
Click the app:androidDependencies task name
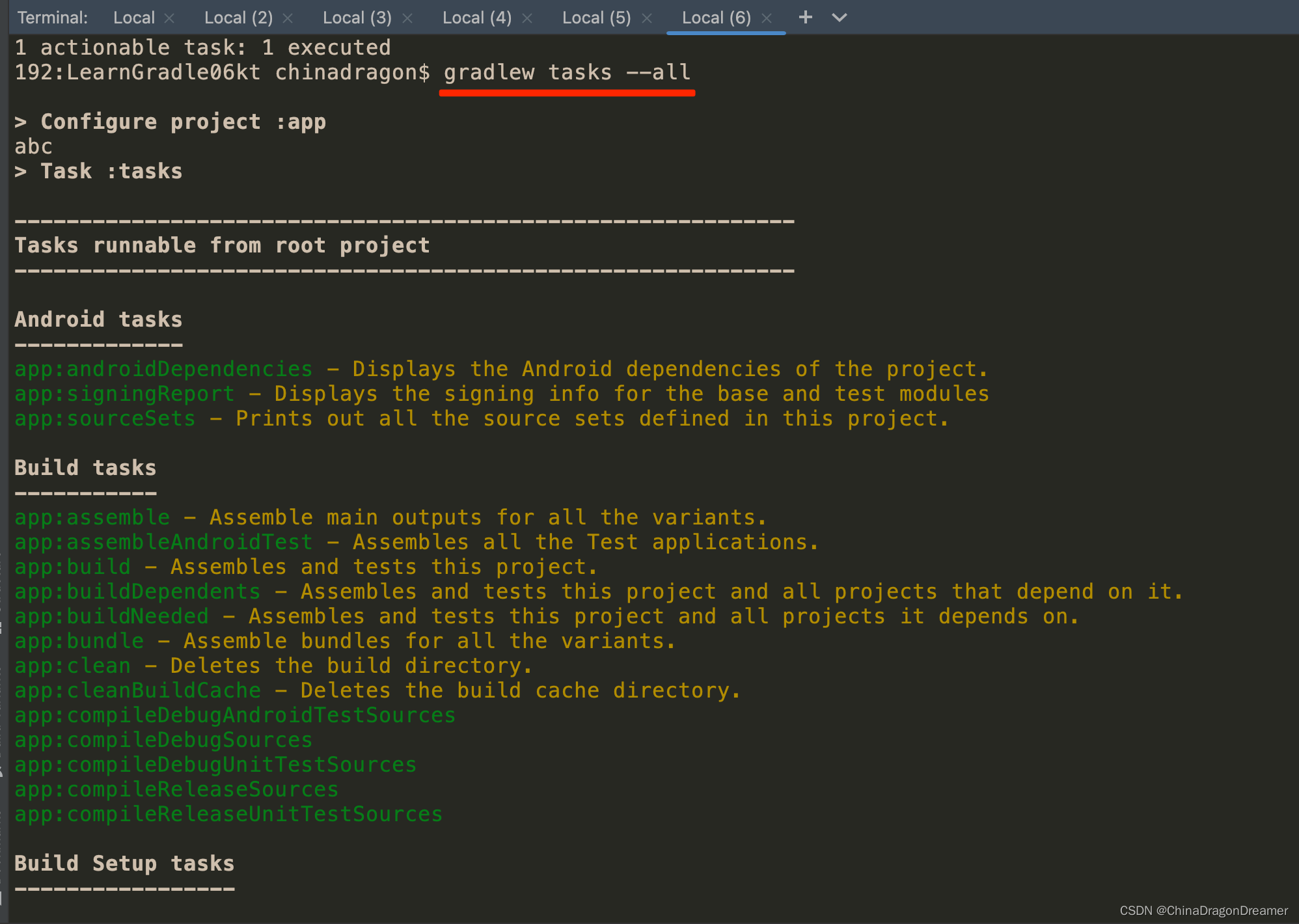[x=163, y=369]
